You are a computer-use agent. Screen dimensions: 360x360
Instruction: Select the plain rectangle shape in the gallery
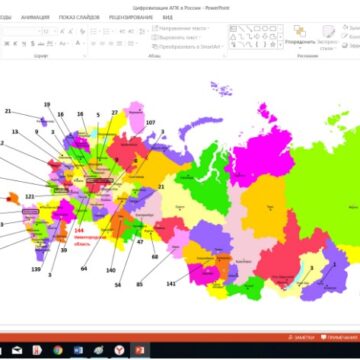coord(257,29)
